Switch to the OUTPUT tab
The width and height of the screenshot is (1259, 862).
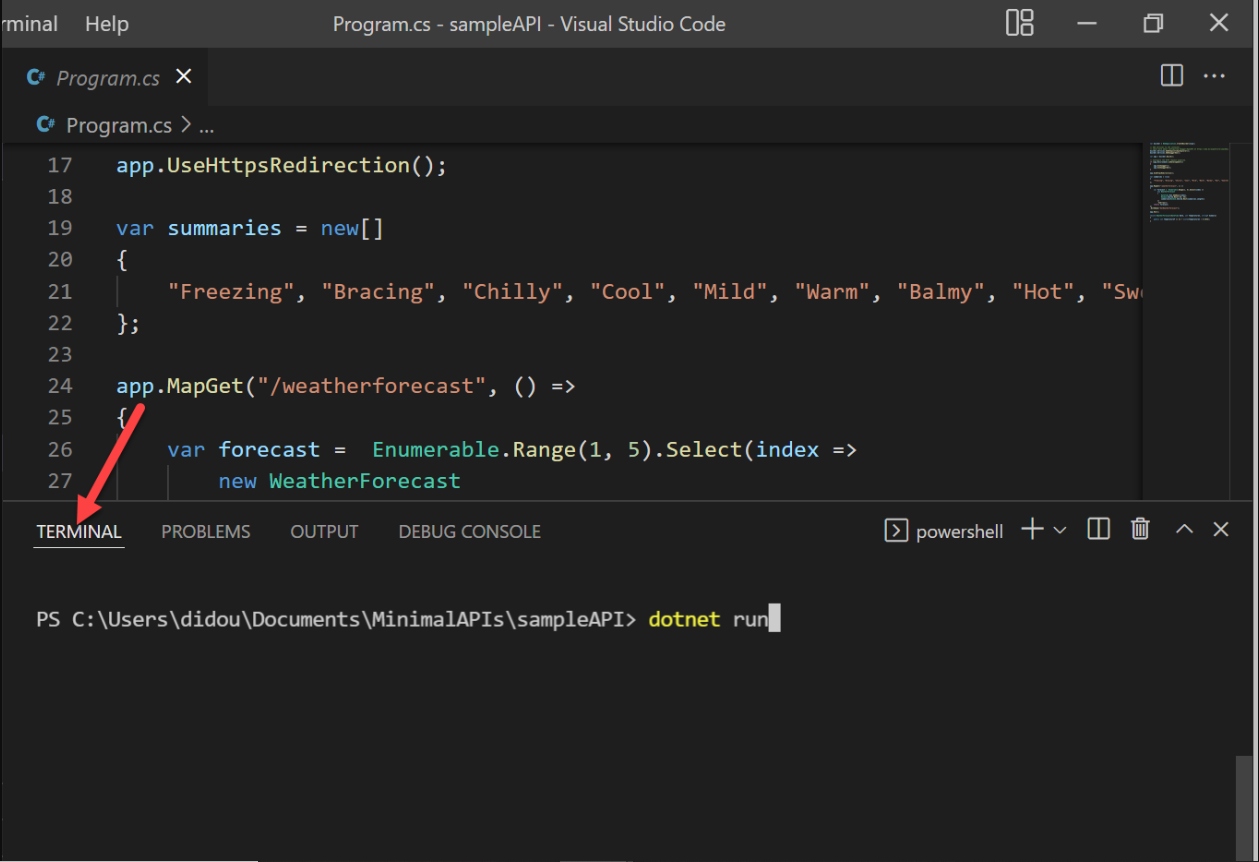(x=324, y=532)
